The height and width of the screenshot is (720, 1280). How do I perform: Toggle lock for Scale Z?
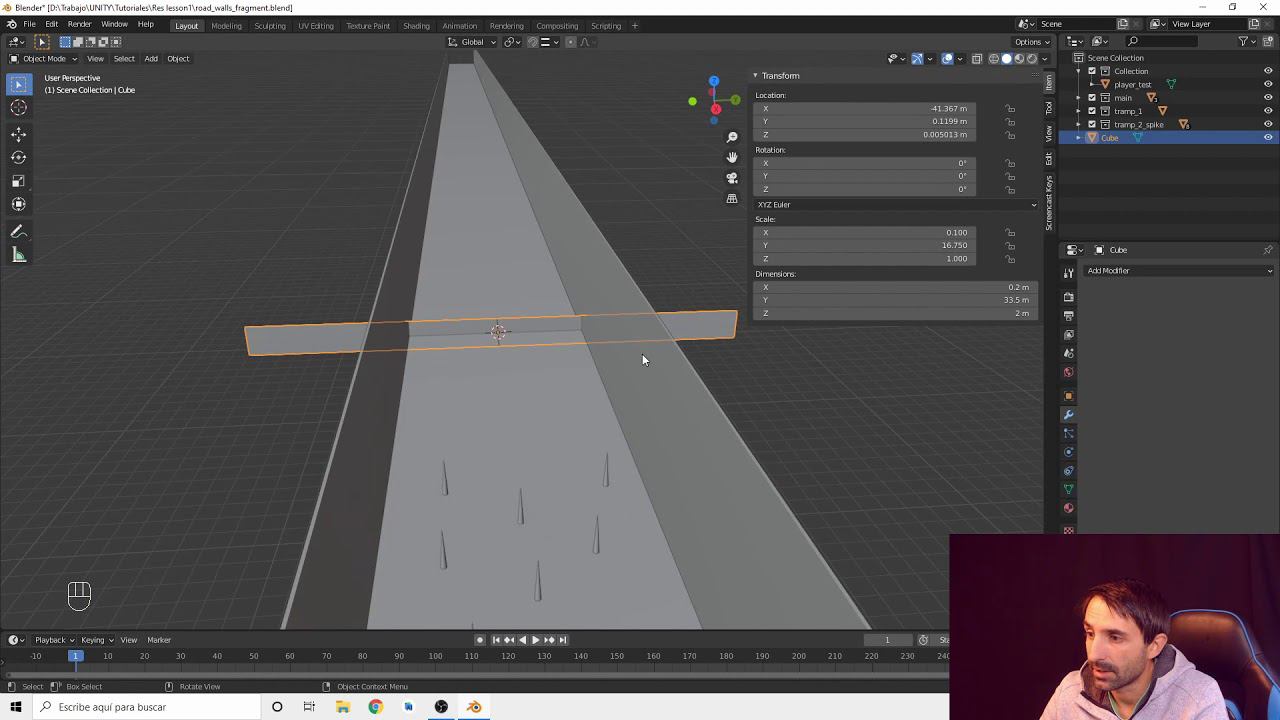click(x=1010, y=259)
